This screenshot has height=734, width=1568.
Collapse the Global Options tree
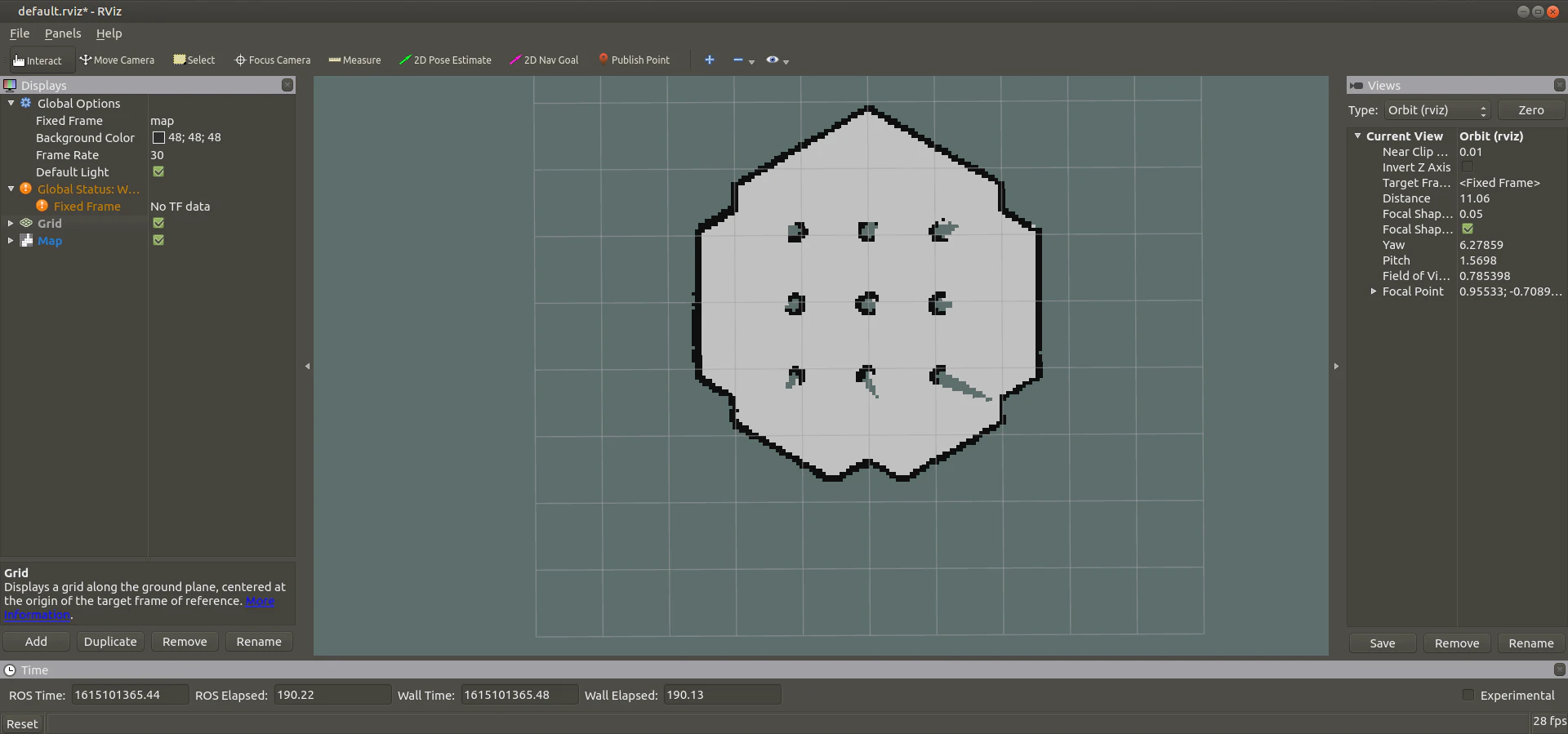tap(11, 103)
